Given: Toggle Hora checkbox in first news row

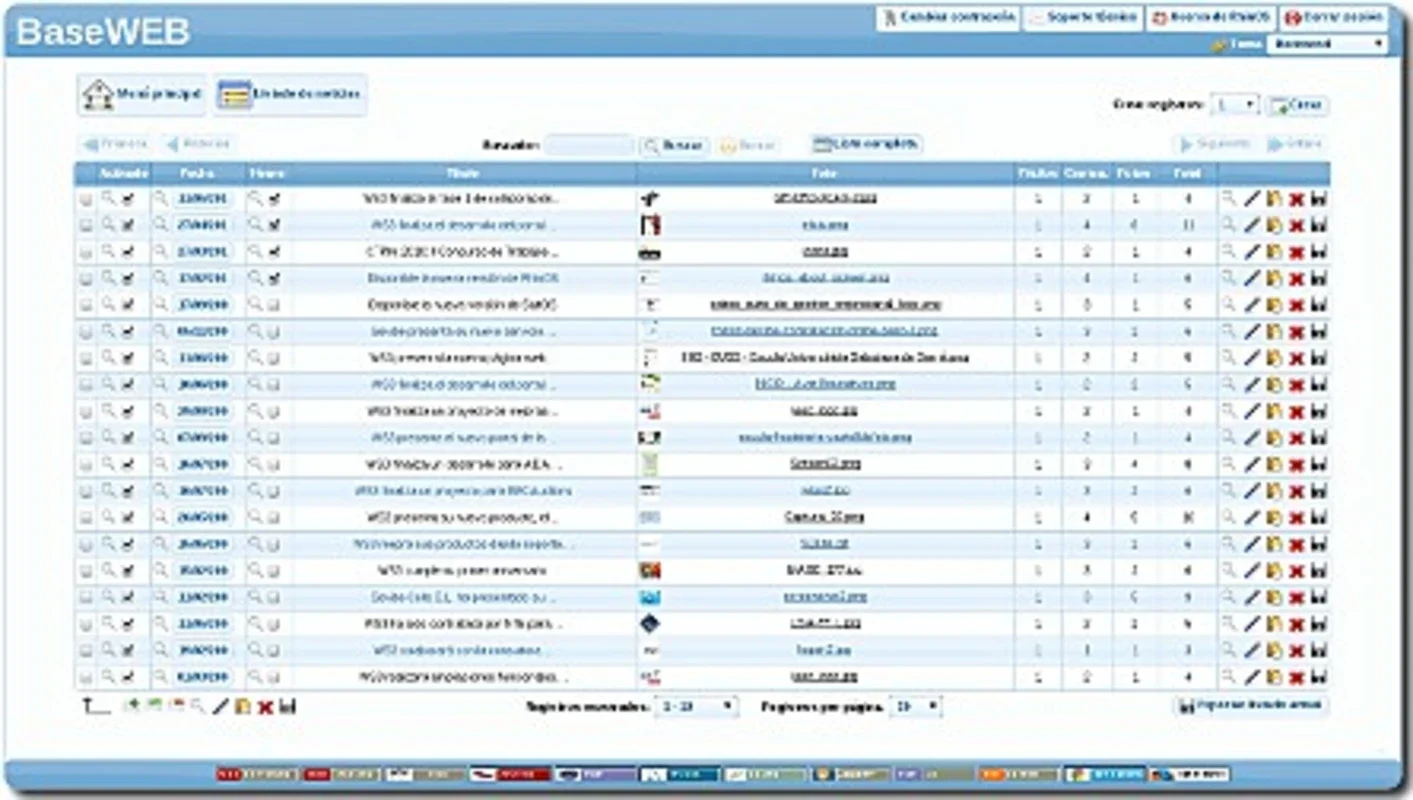Looking at the screenshot, I should click(274, 198).
